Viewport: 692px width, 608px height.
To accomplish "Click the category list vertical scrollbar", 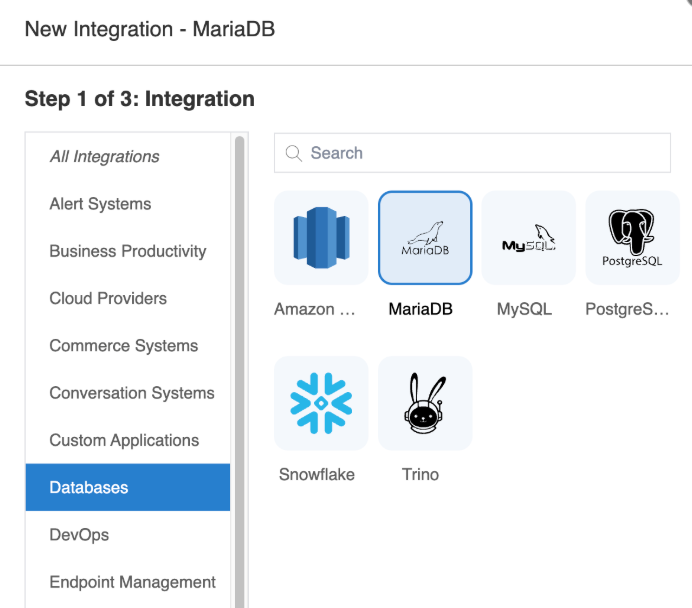I will (x=240, y=371).
